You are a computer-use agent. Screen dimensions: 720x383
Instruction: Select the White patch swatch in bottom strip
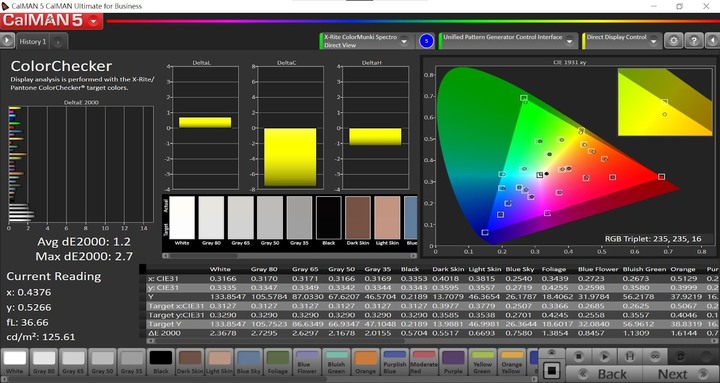[x=15, y=362]
